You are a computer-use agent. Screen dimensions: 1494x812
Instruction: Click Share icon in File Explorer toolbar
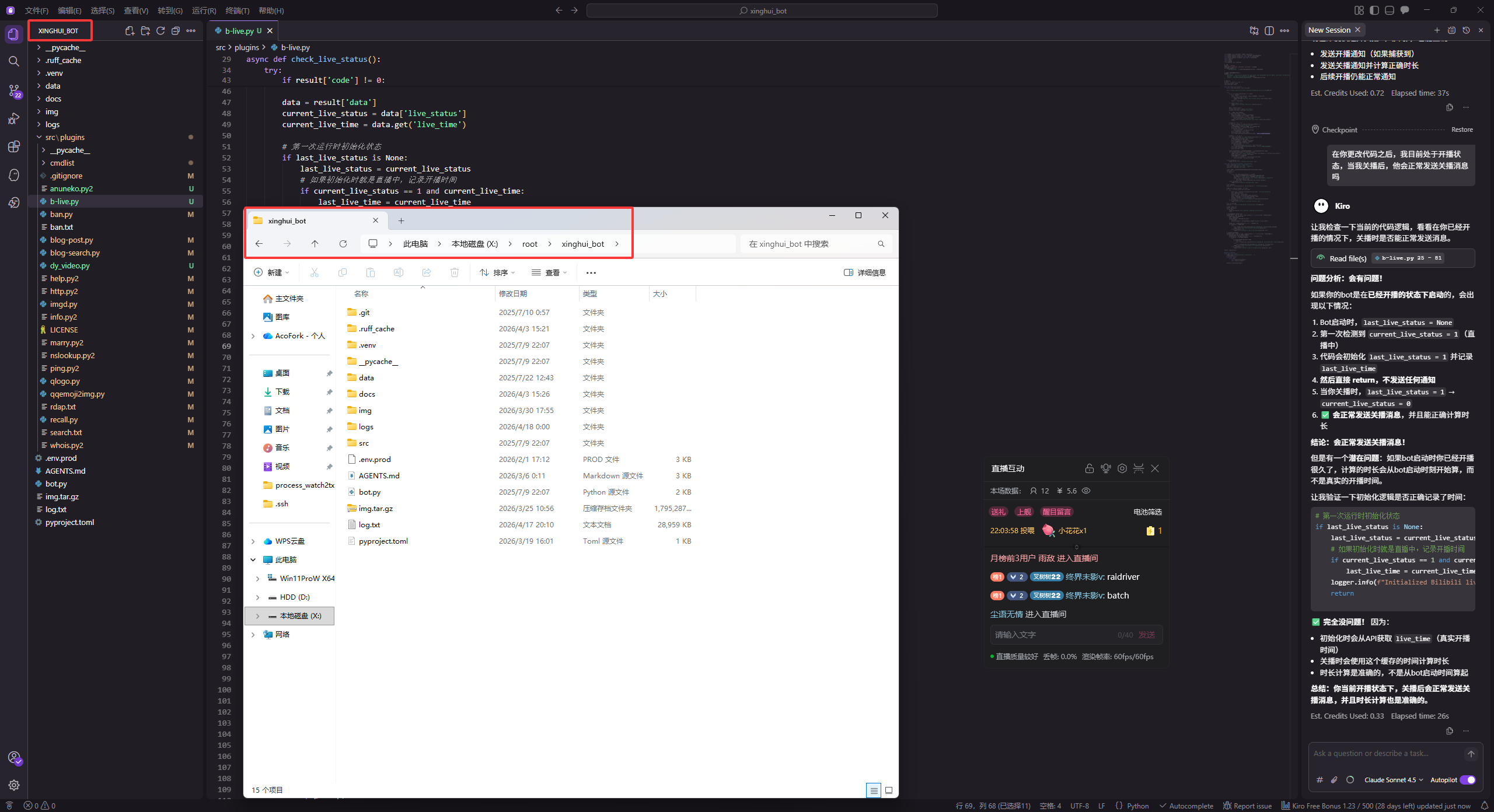pos(427,272)
